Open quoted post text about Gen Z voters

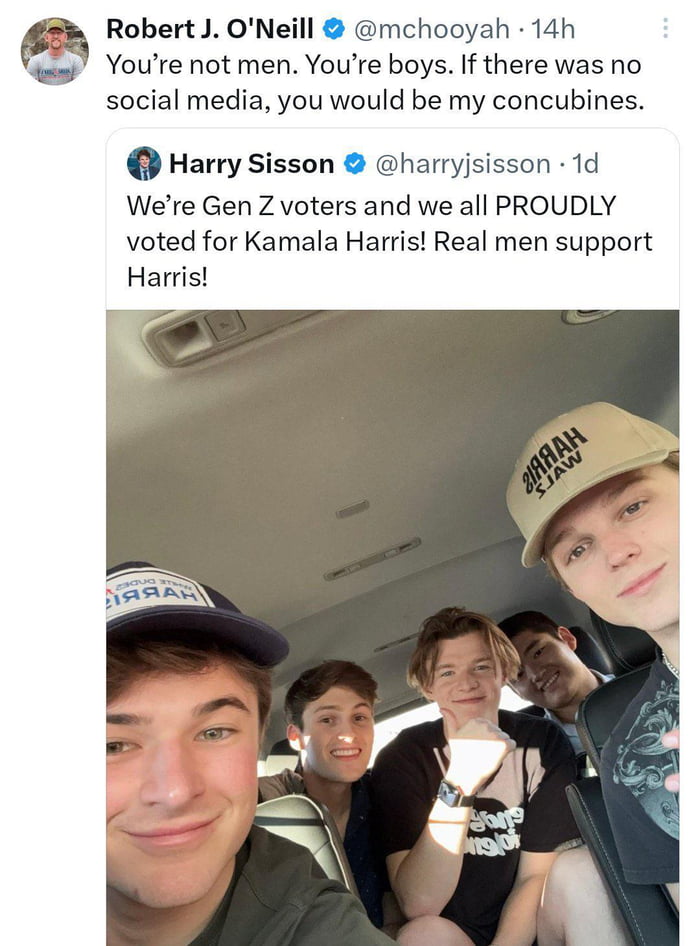(x=389, y=241)
